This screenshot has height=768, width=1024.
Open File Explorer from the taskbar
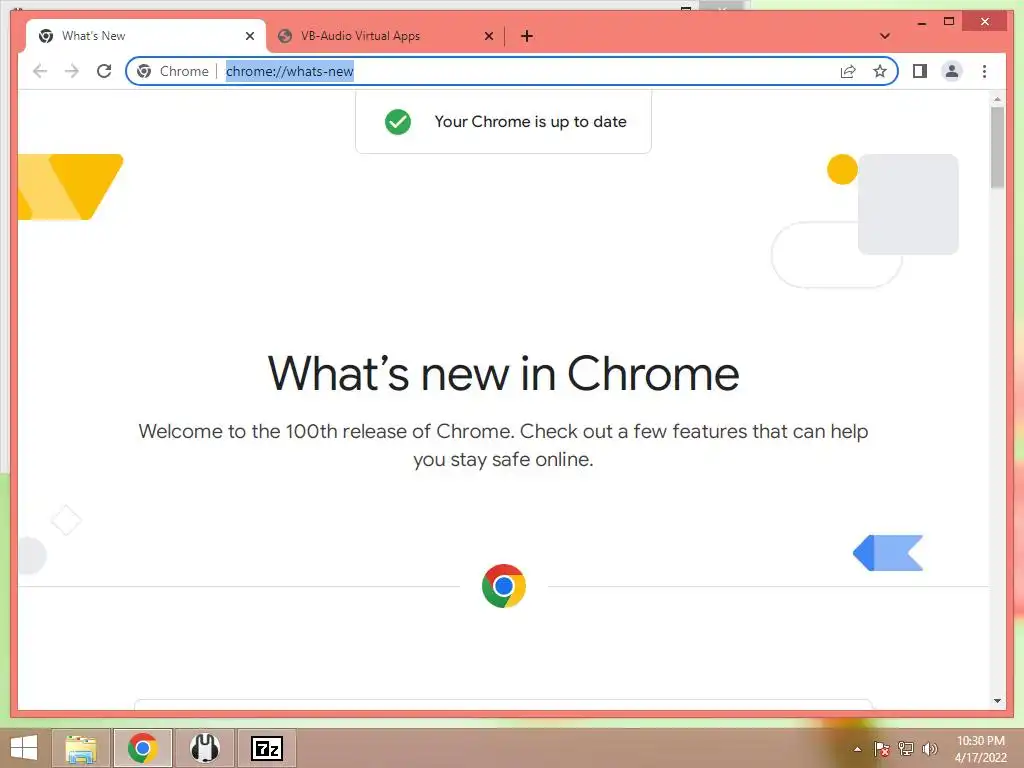pyautogui.click(x=81, y=748)
